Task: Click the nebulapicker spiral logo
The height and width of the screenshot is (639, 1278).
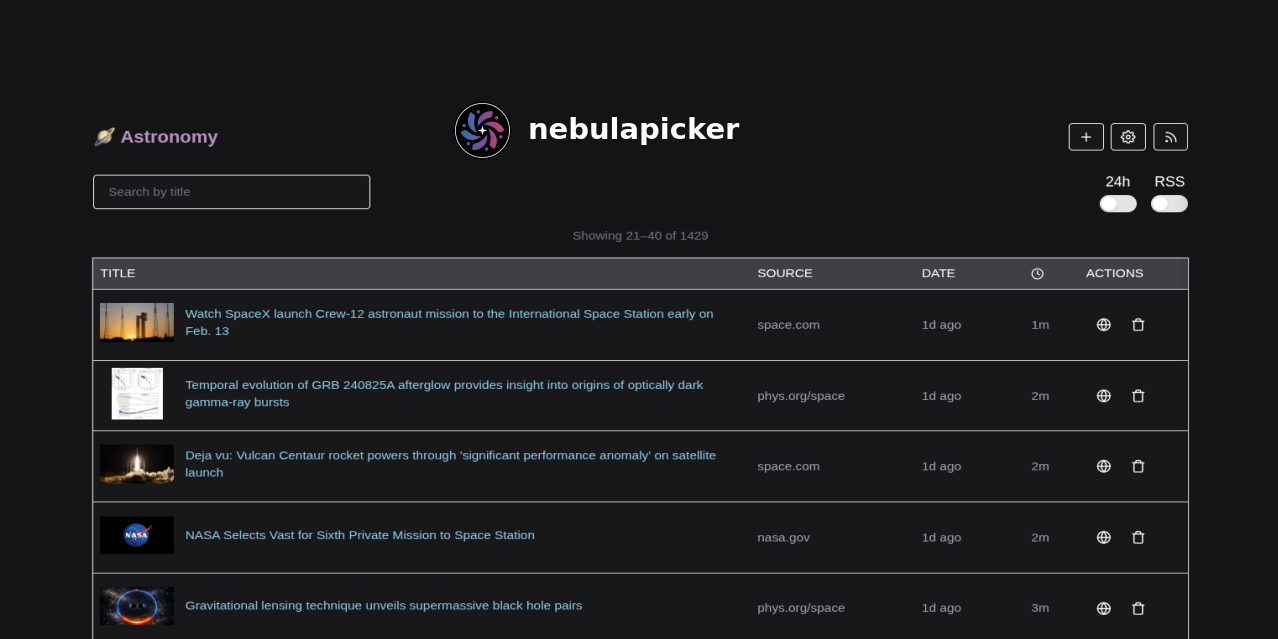Action: pos(482,130)
